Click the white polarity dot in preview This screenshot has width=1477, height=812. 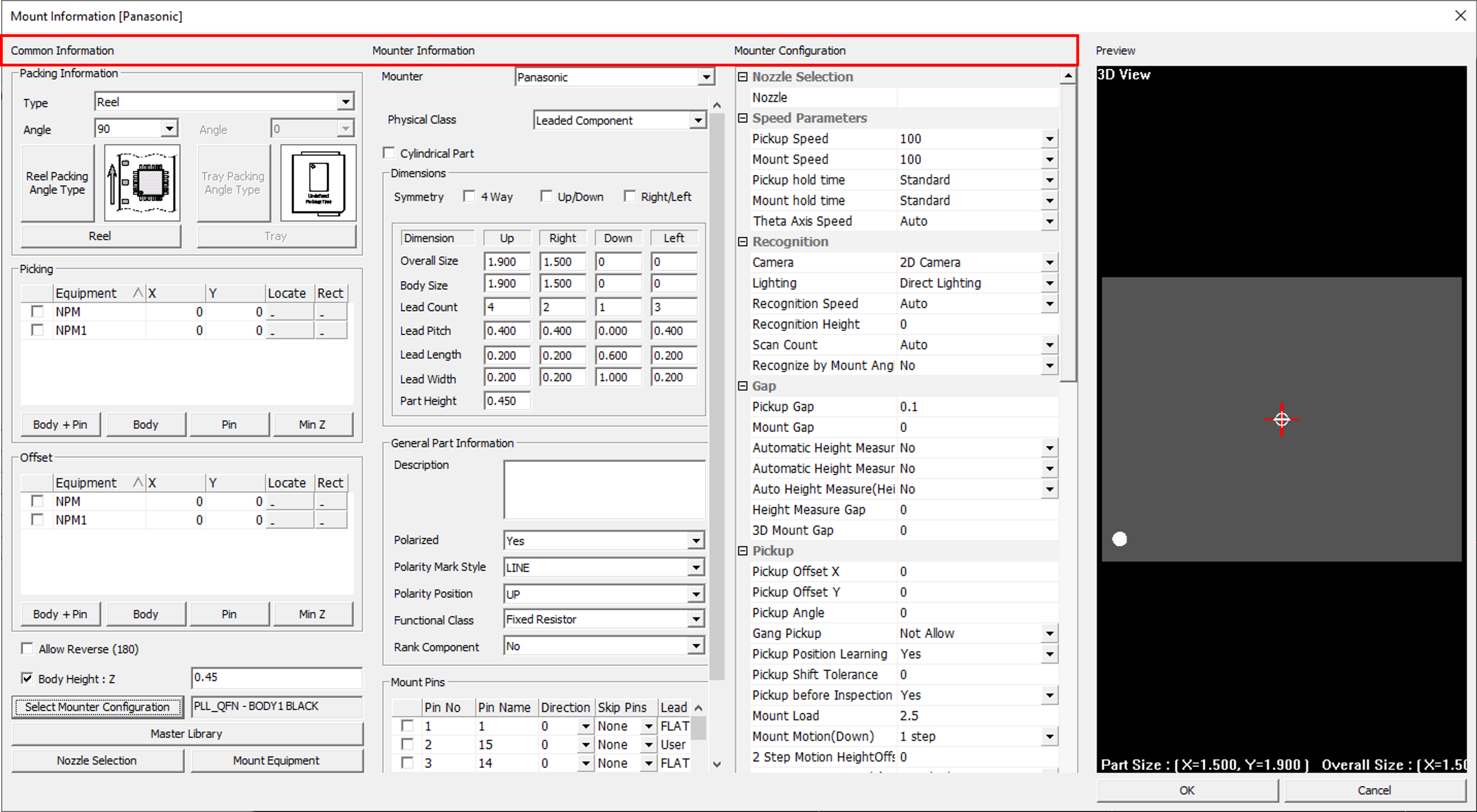[x=1119, y=539]
